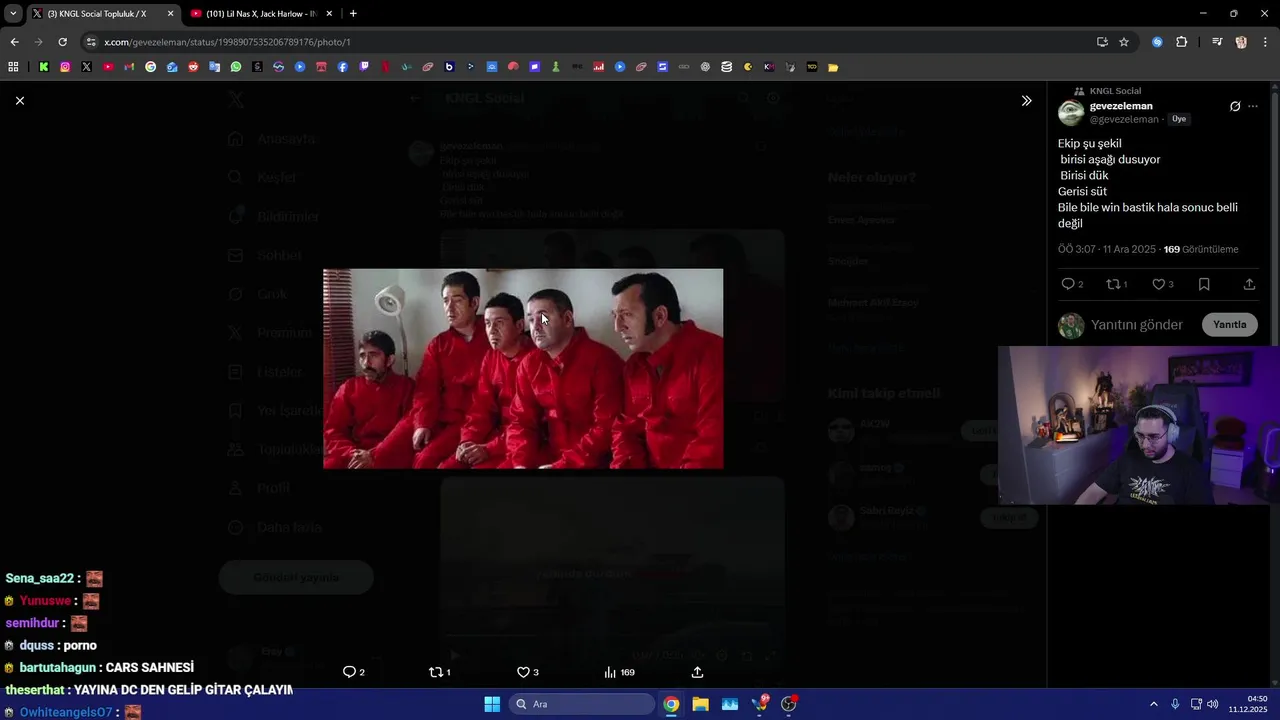Open the Grok action on gevezeleman's tweet
1280x720 pixels.
1235,106
